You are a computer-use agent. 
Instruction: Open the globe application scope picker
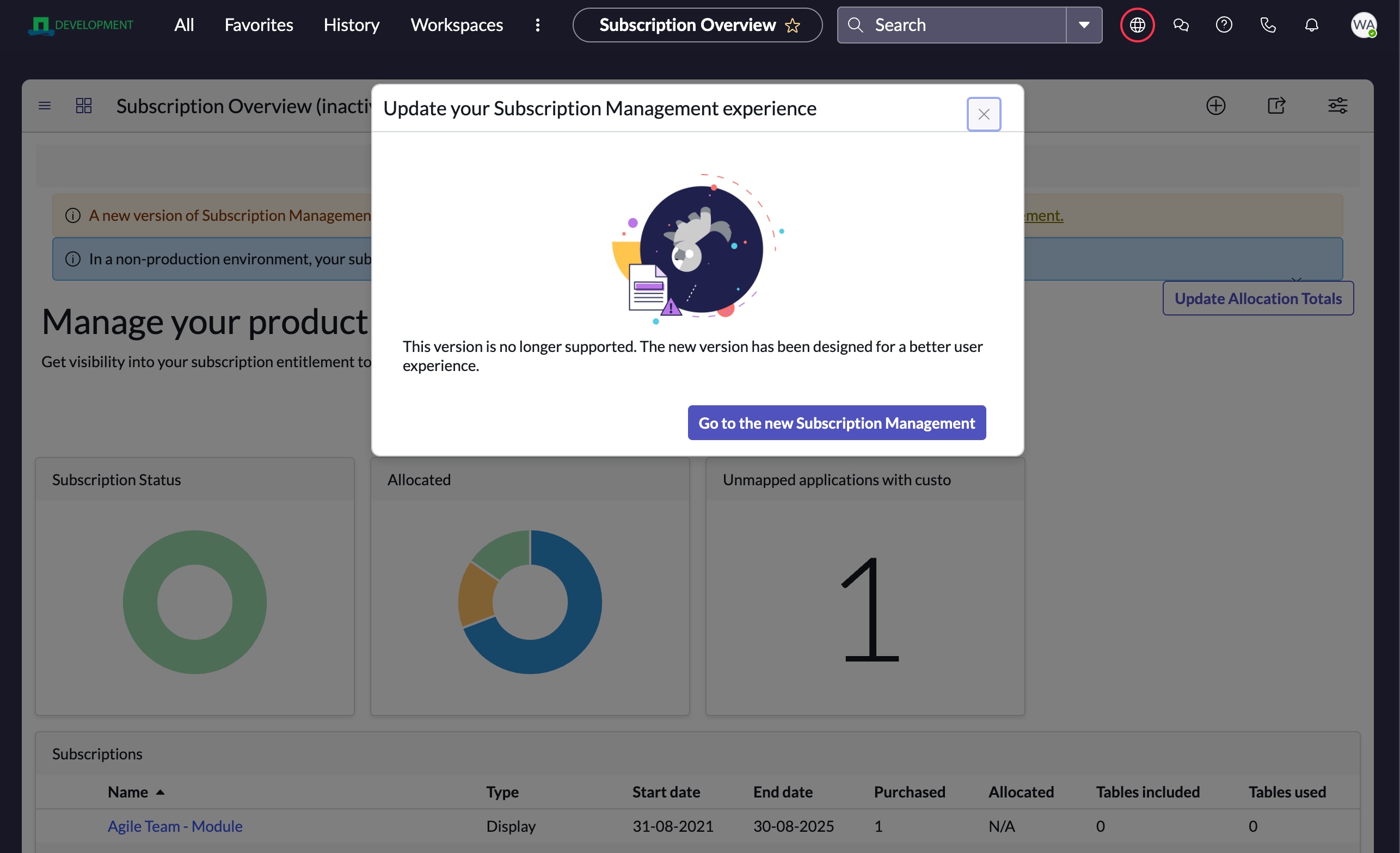pos(1137,25)
